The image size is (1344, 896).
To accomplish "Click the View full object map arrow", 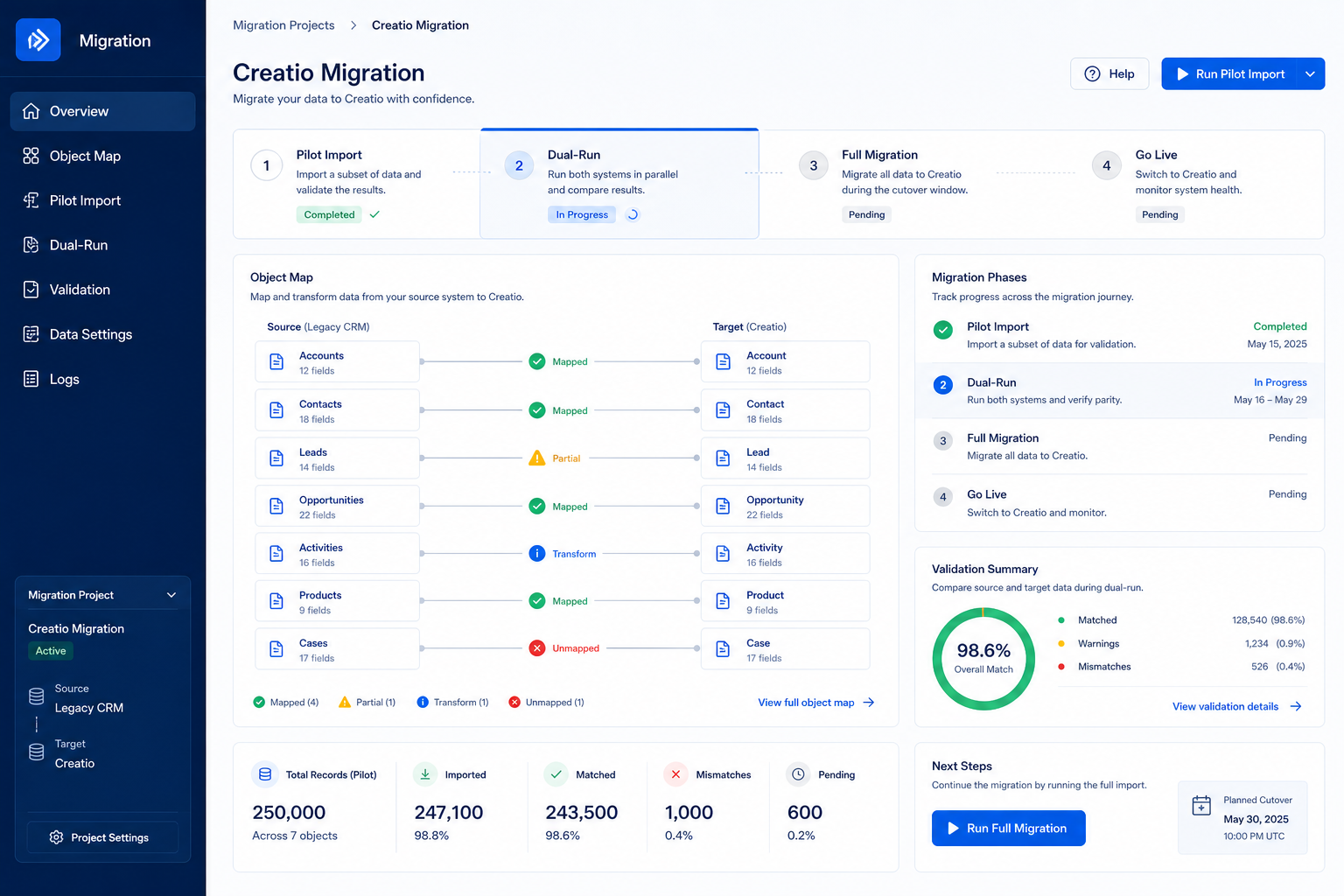I will pos(869,703).
